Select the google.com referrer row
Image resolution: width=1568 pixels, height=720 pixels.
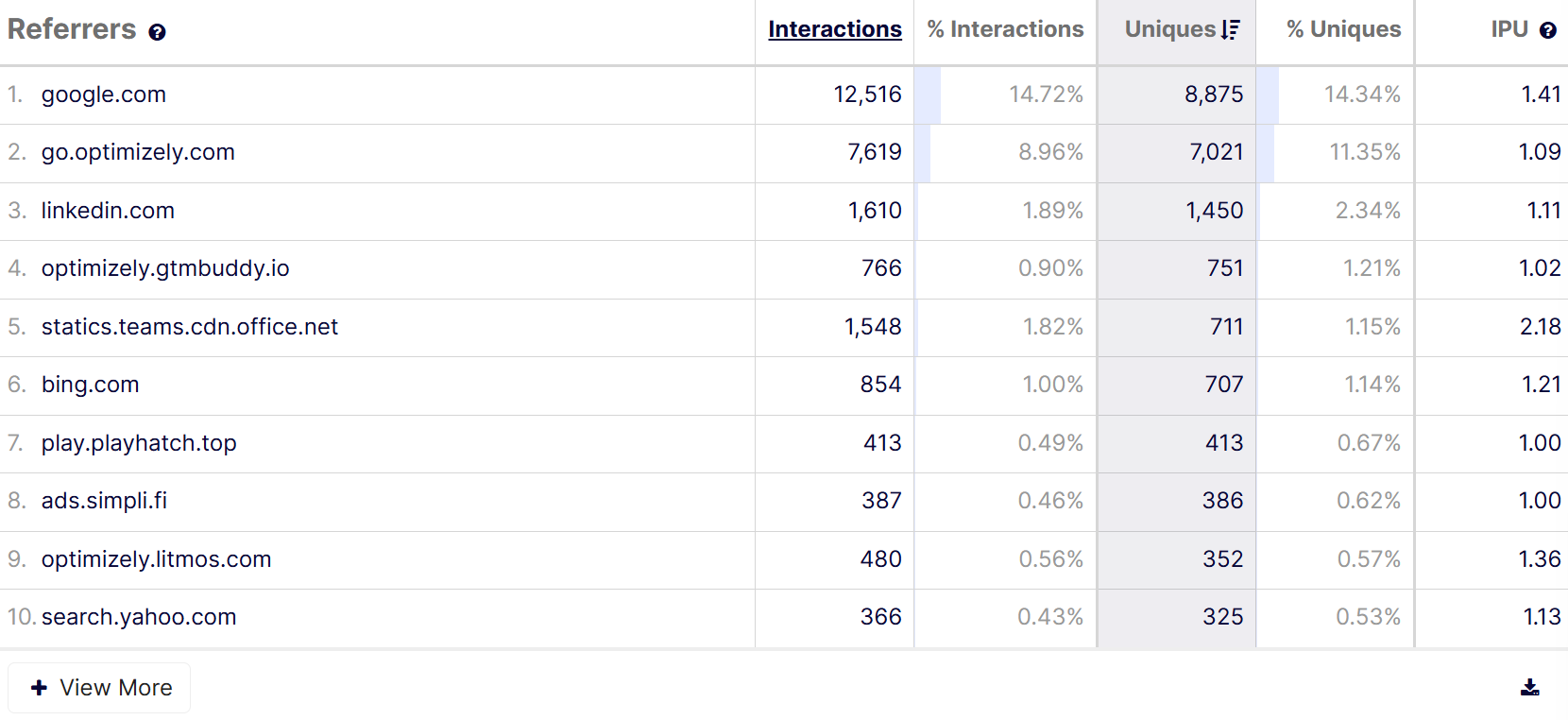[x=104, y=94]
